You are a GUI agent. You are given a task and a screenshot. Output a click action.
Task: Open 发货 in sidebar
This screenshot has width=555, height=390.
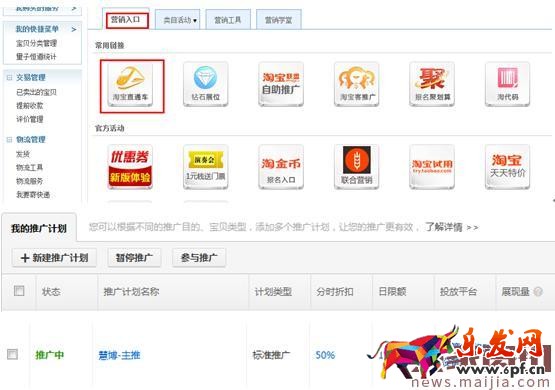[x=23, y=154]
